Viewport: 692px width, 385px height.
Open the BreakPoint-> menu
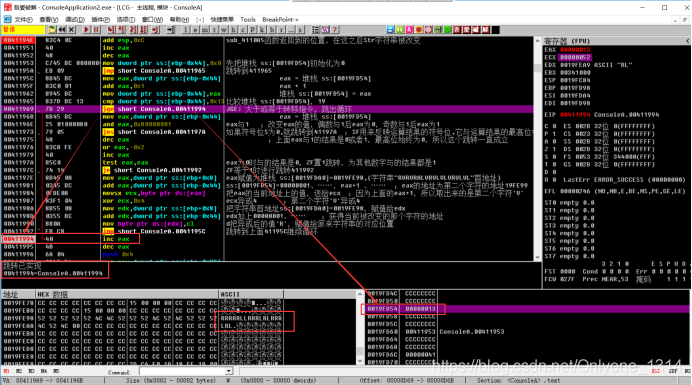[x=280, y=19]
